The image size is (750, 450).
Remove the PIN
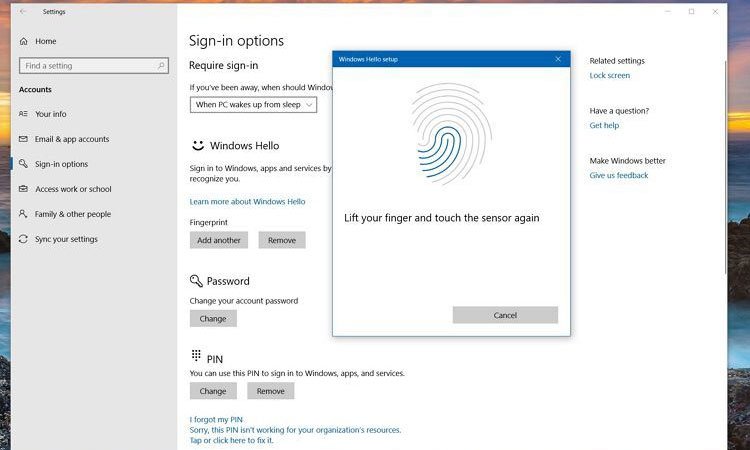pos(270,391)
